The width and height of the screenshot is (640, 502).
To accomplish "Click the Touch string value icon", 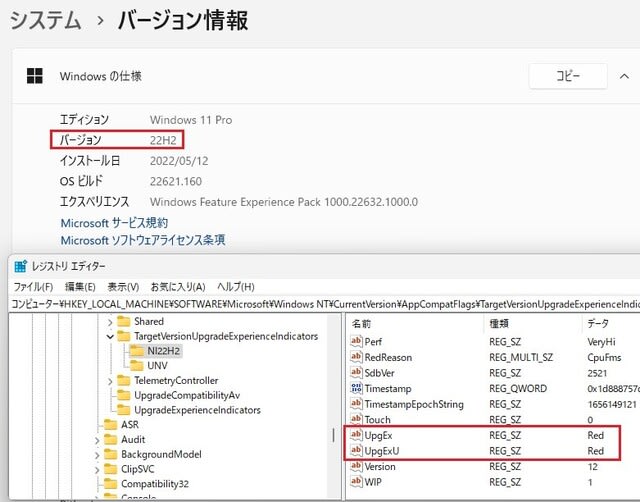I will click(356, 419).
